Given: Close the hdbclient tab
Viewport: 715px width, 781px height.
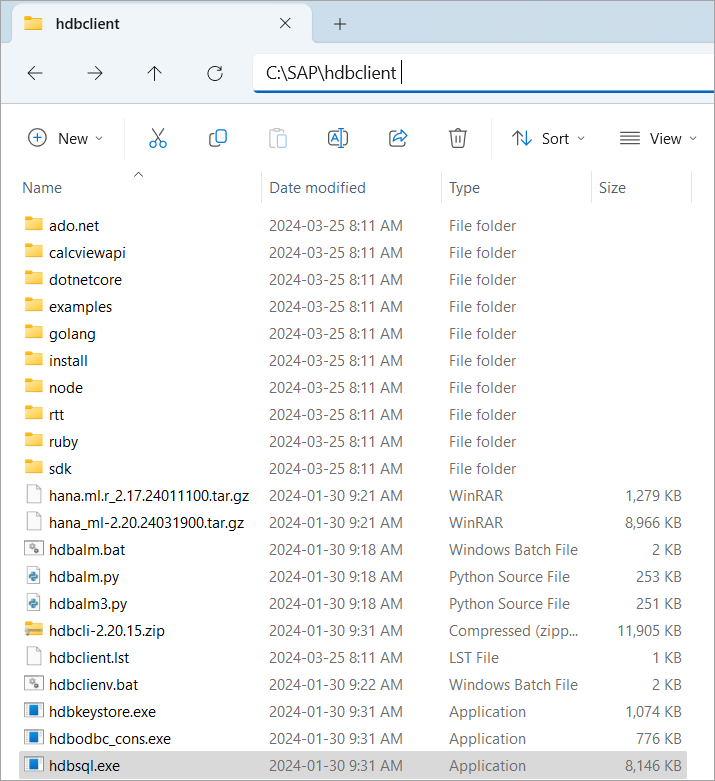Looking at the screenshot, I should pos(285,23).
